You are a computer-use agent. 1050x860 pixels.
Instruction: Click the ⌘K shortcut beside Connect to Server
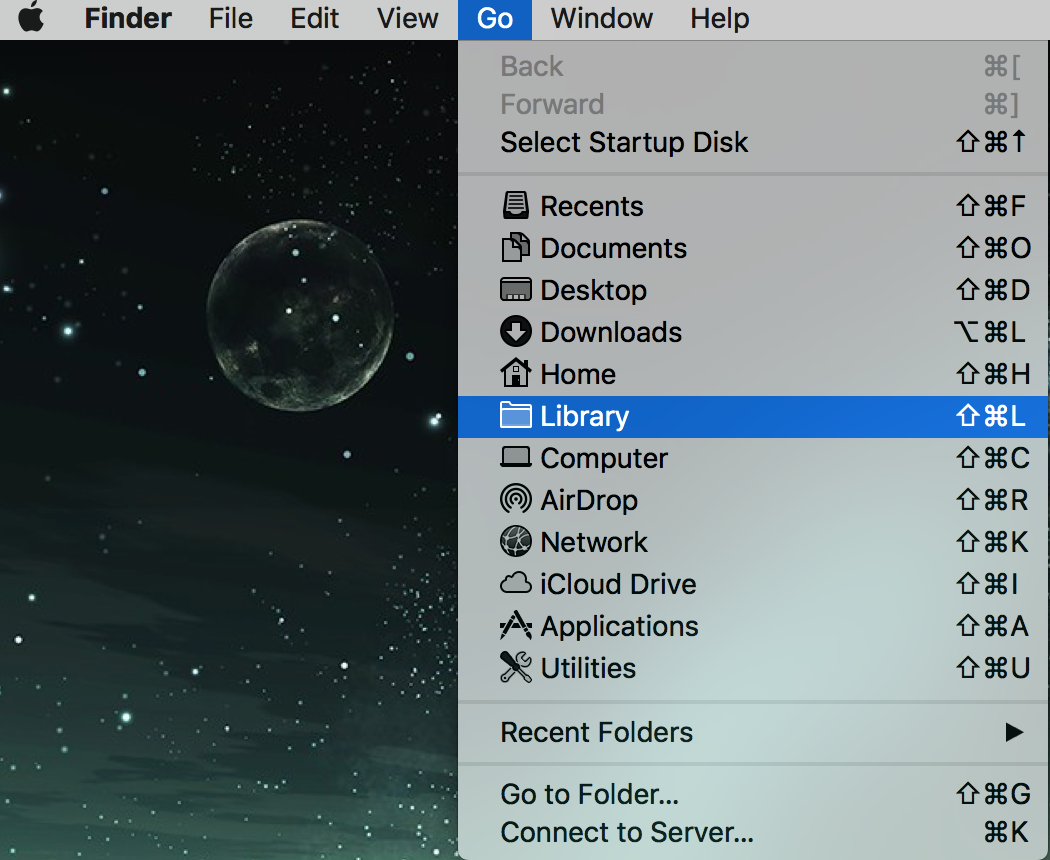(x=1006, y=833)
